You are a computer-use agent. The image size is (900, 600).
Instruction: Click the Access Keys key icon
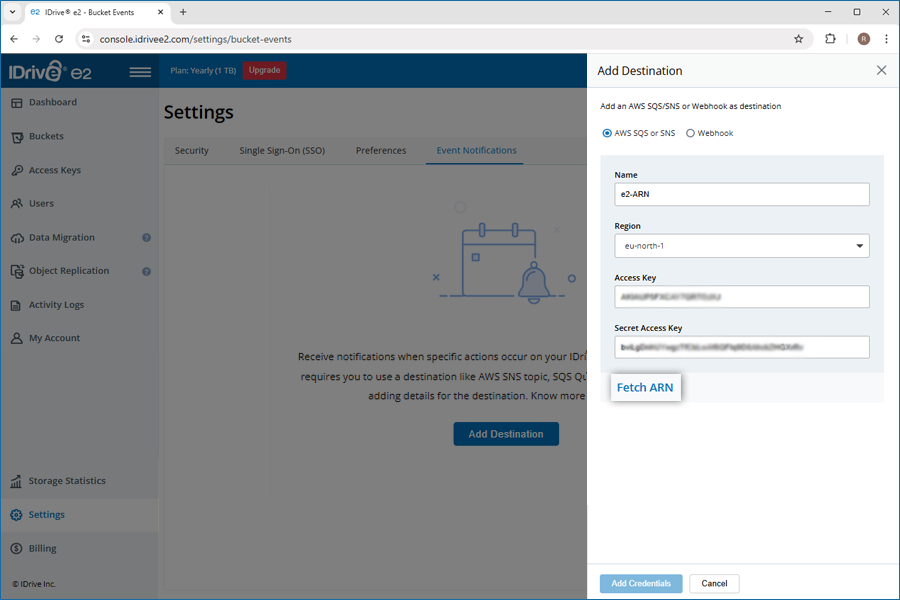17,171
